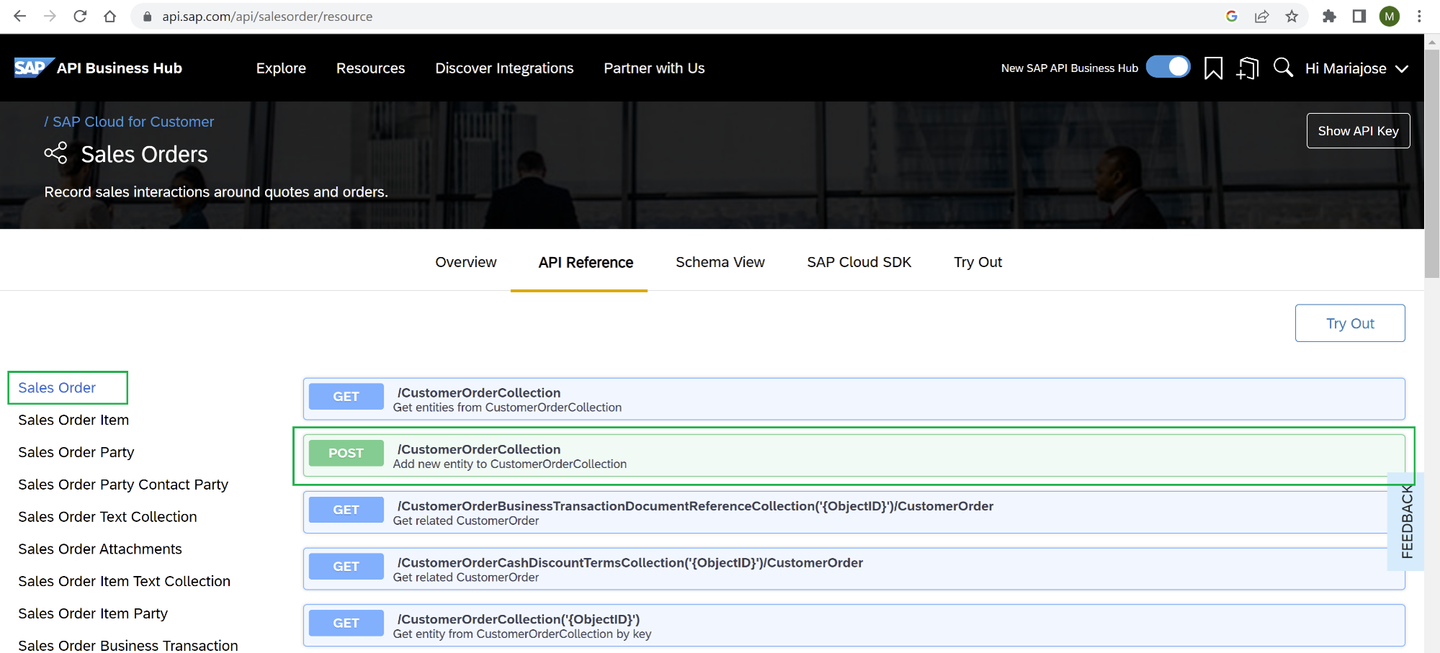Viewport: 1440px width, 653px height.
Task: Select Sales Order Party entry
Action: (76, 452)
